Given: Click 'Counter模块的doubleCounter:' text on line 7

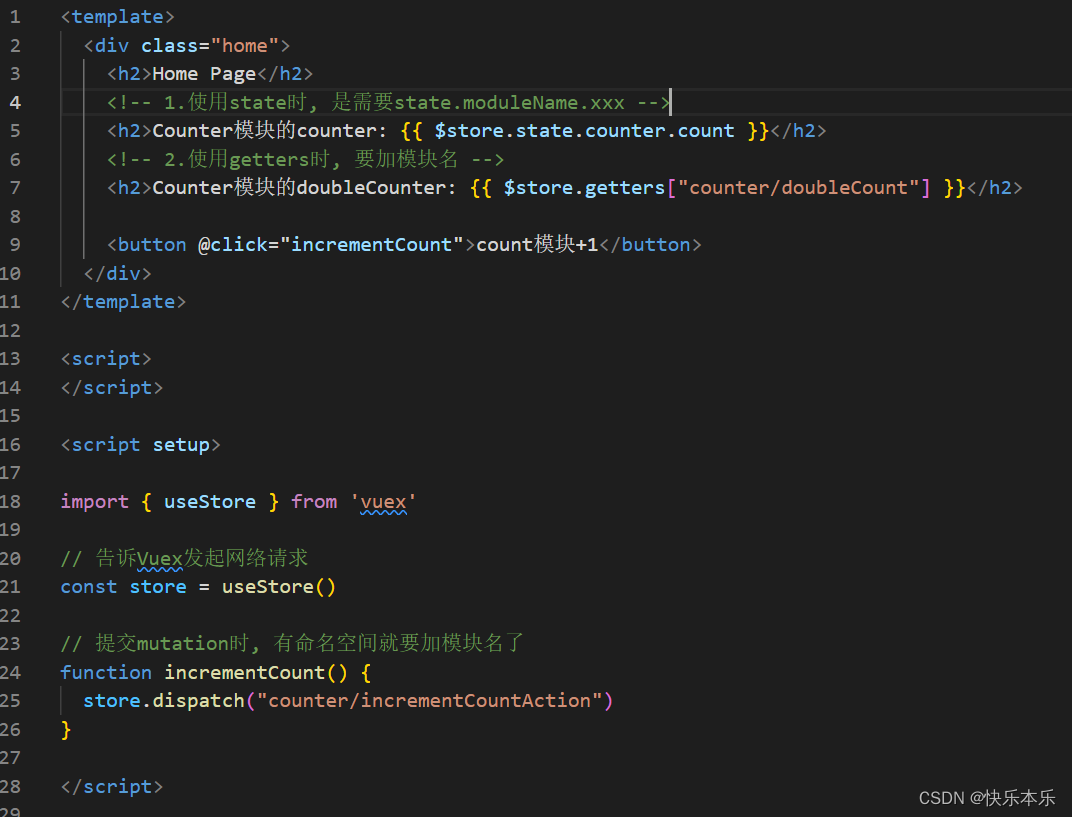Looking at the screenshot, I should [x=304, y=188].
